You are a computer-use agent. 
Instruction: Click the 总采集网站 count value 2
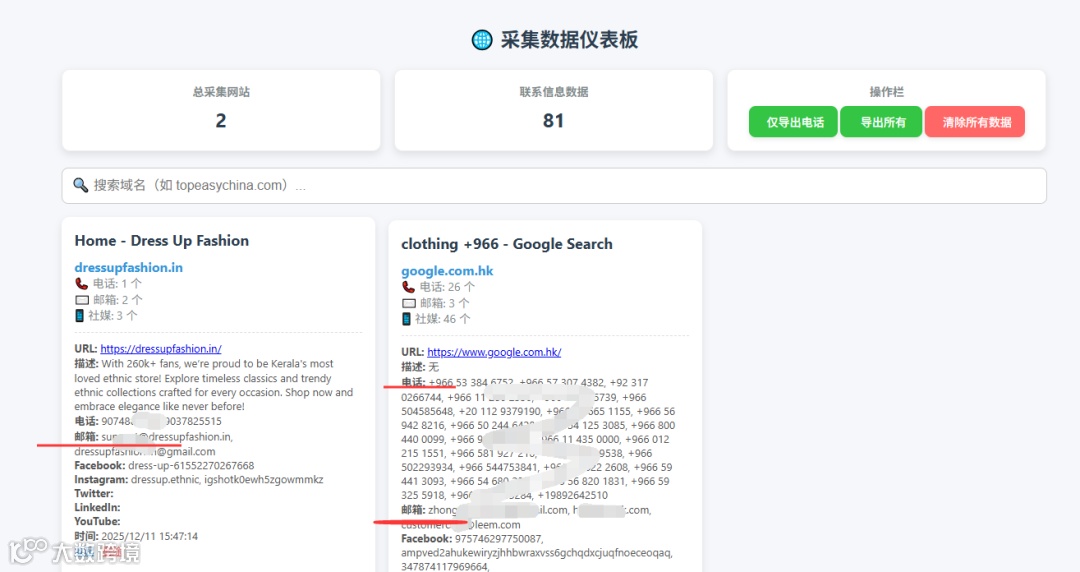[x=220, y=121]
